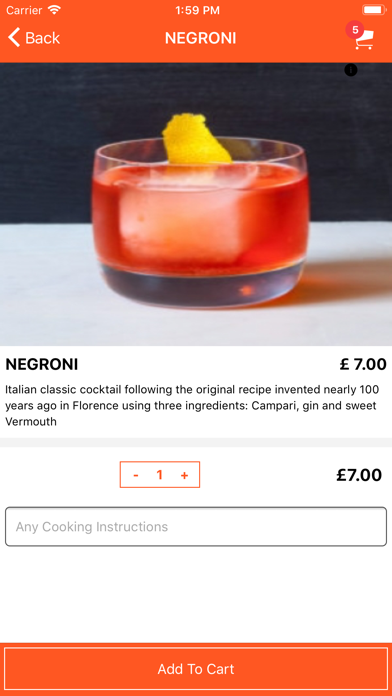Tap the battery indicator icon
Image resolution: width=392 pixels, height=696 pixels.
(x=374, y=10)
